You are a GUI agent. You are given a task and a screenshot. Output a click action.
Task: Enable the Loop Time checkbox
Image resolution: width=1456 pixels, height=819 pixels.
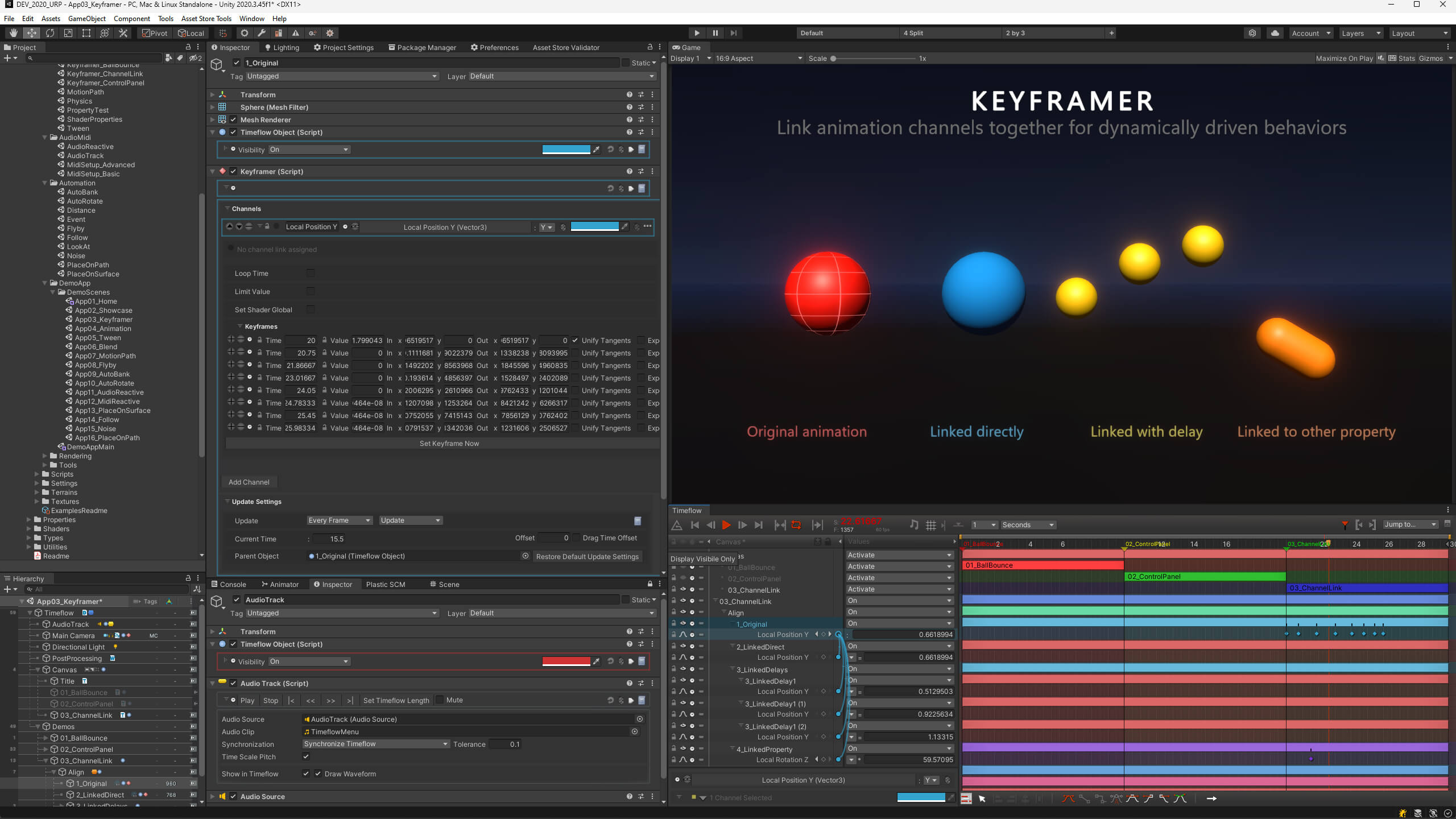[311, 273]
